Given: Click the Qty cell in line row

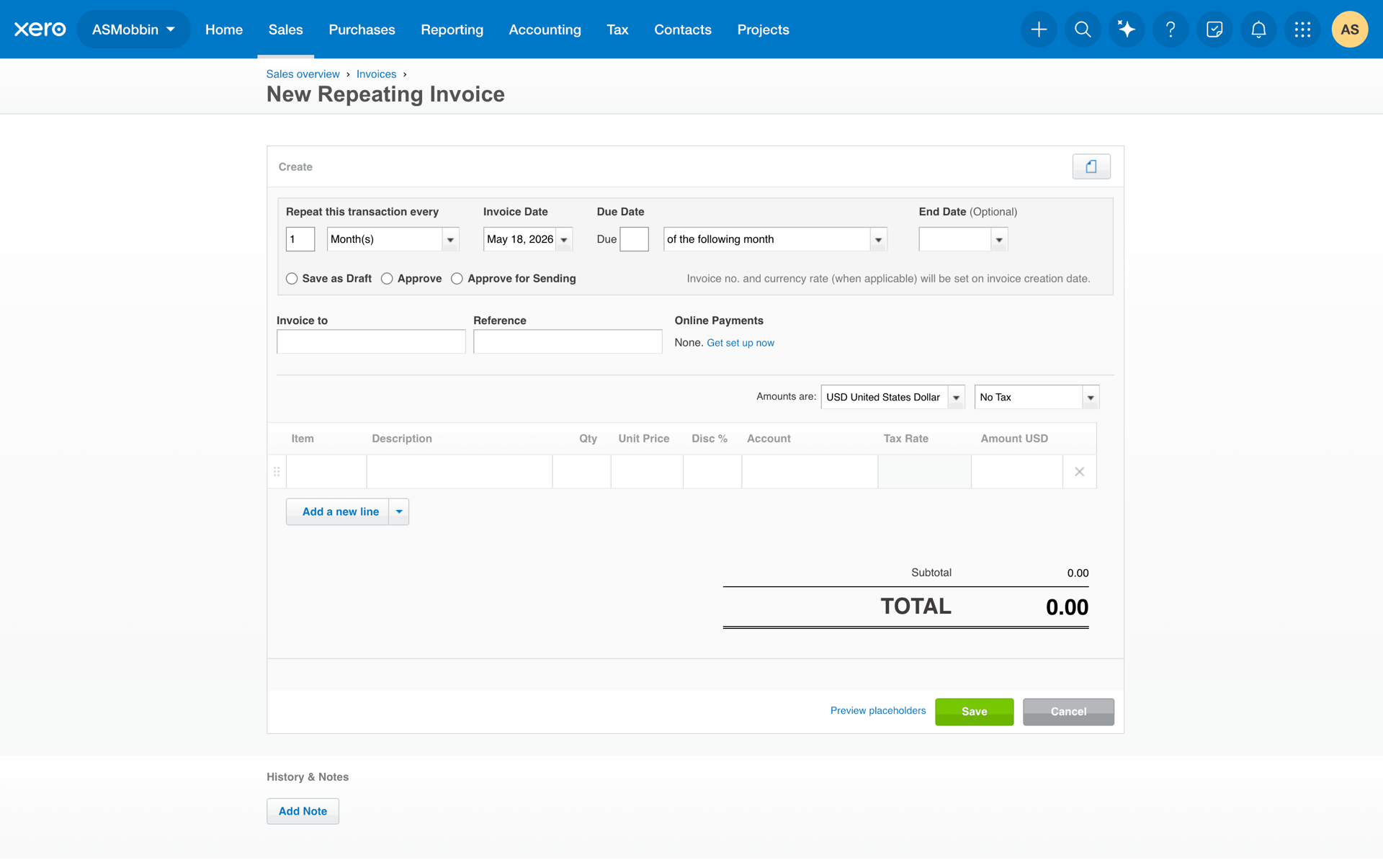Looking at the screenshot, I should tap(582, 472).
